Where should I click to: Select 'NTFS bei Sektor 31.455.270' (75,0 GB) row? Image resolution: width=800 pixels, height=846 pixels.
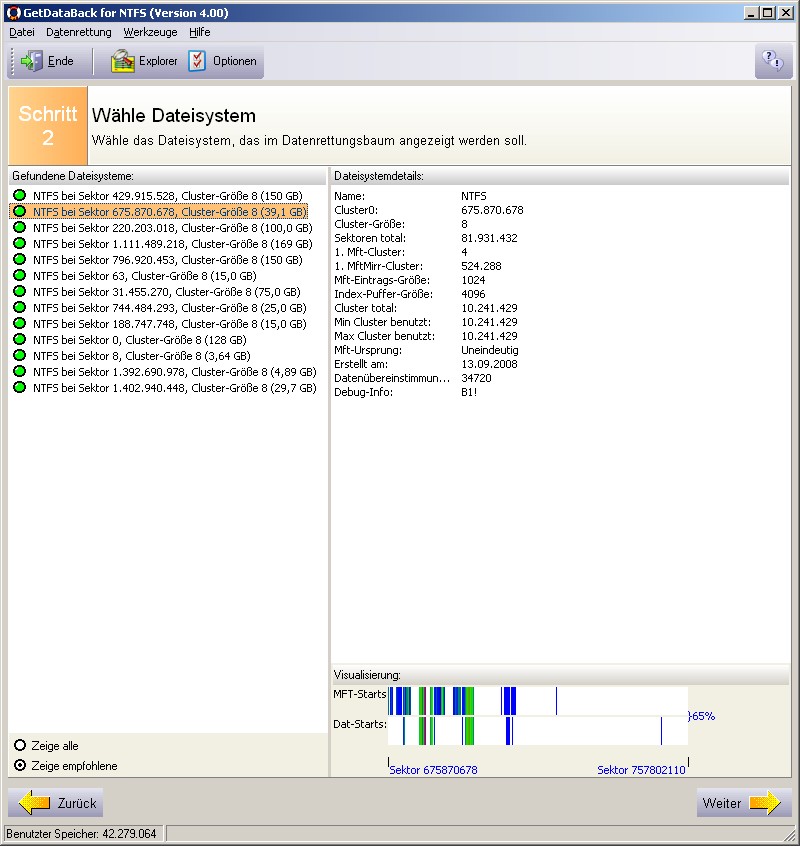point(167,292)
